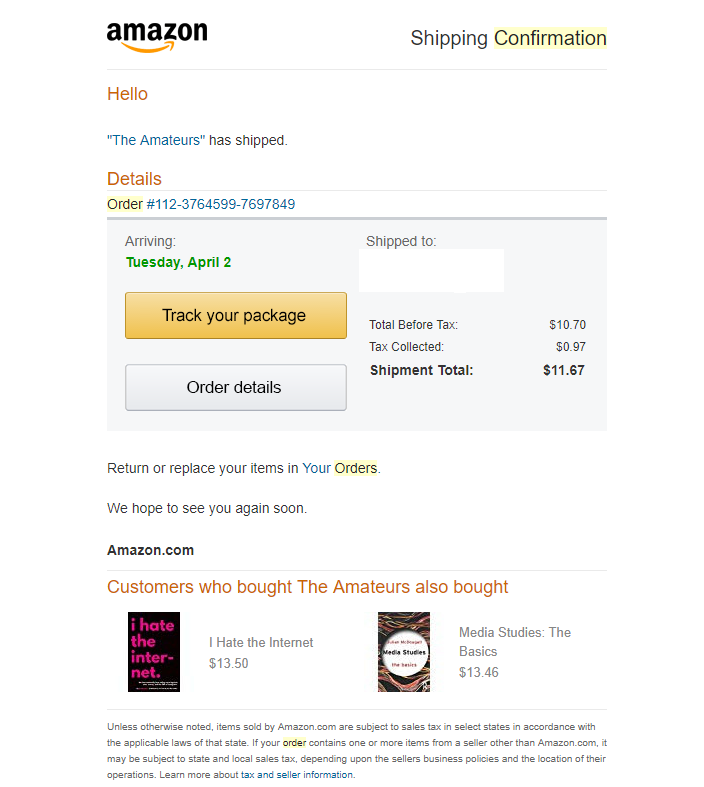
Task: Click the Amazon logo
Action: (157, 37)
